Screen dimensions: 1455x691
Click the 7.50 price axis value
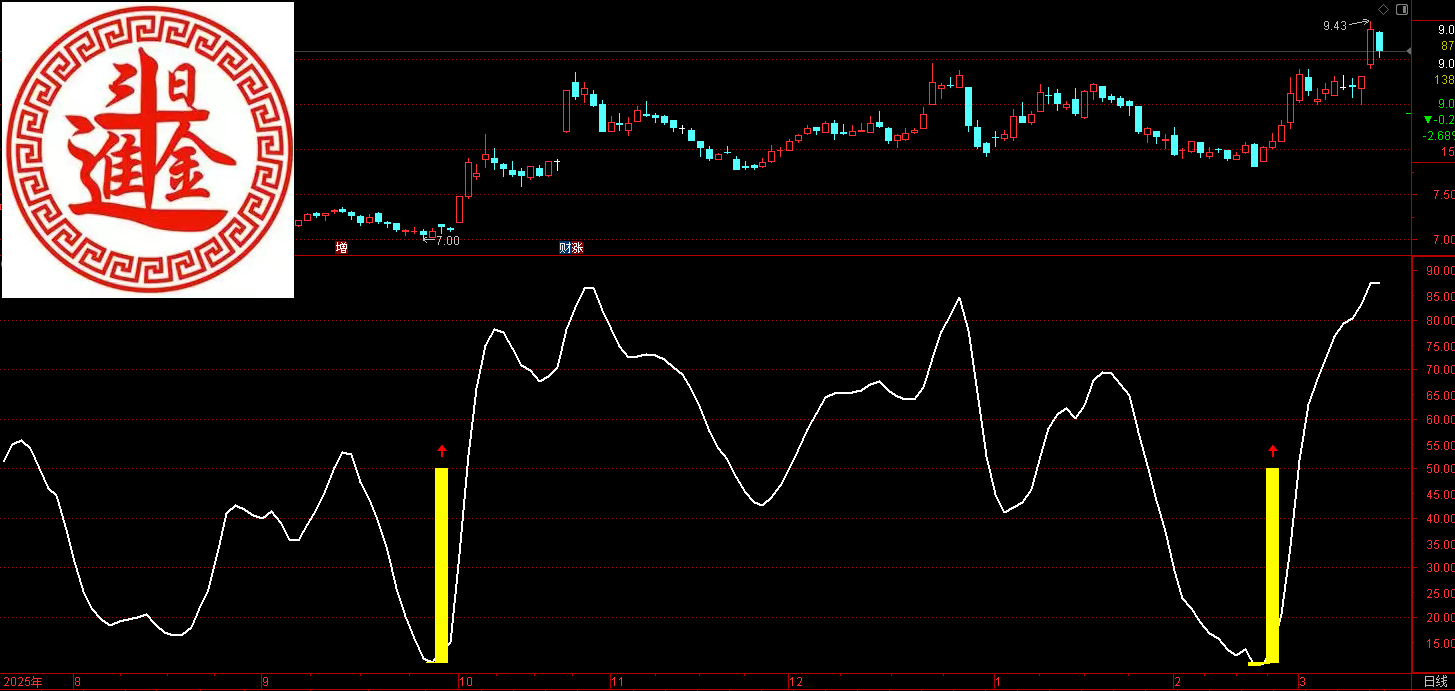point(1442,195)
